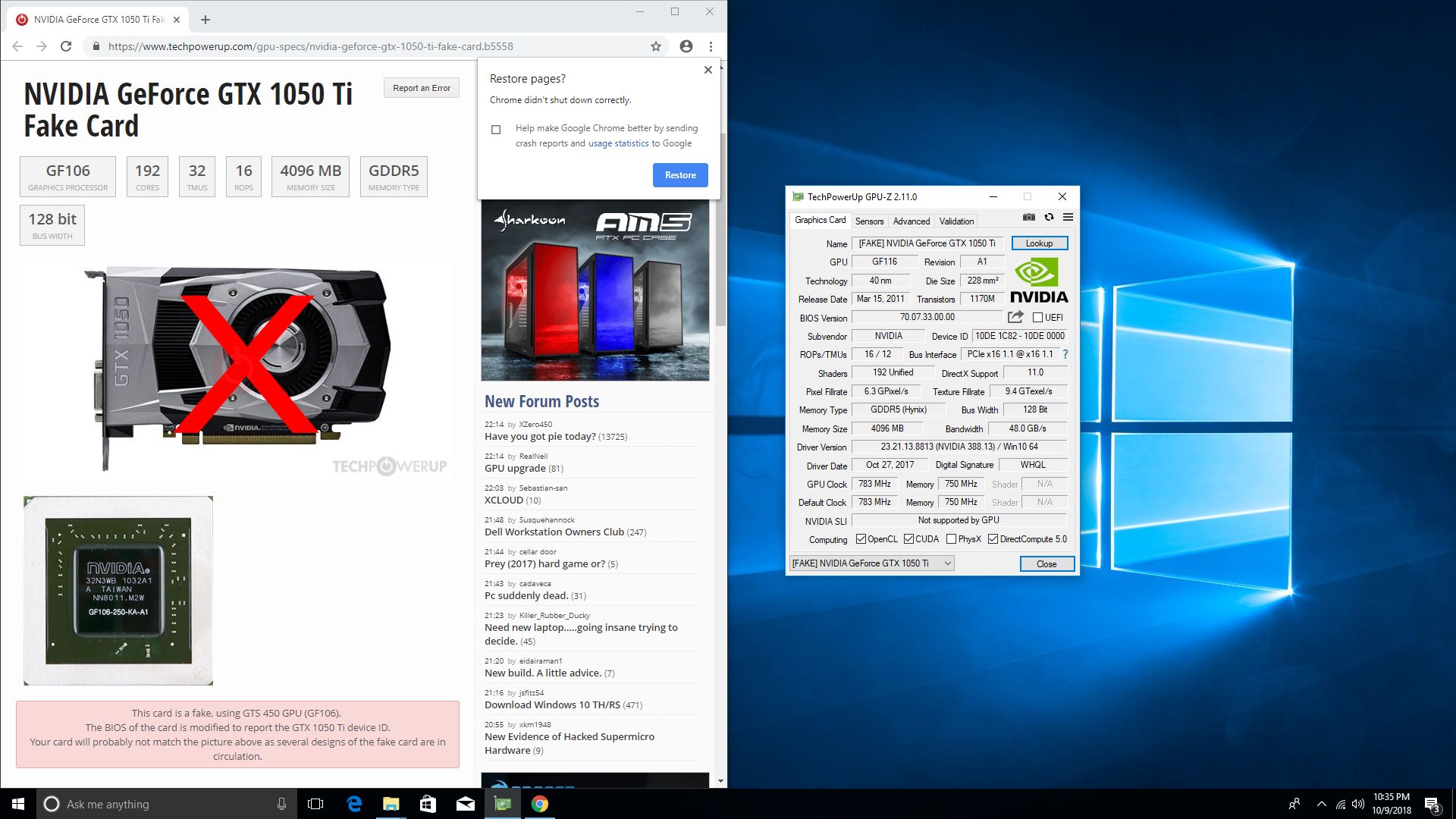Click the graphics card image thumbnail
This screenshot has width=1456, height=819.
click(x=237, y=369)
